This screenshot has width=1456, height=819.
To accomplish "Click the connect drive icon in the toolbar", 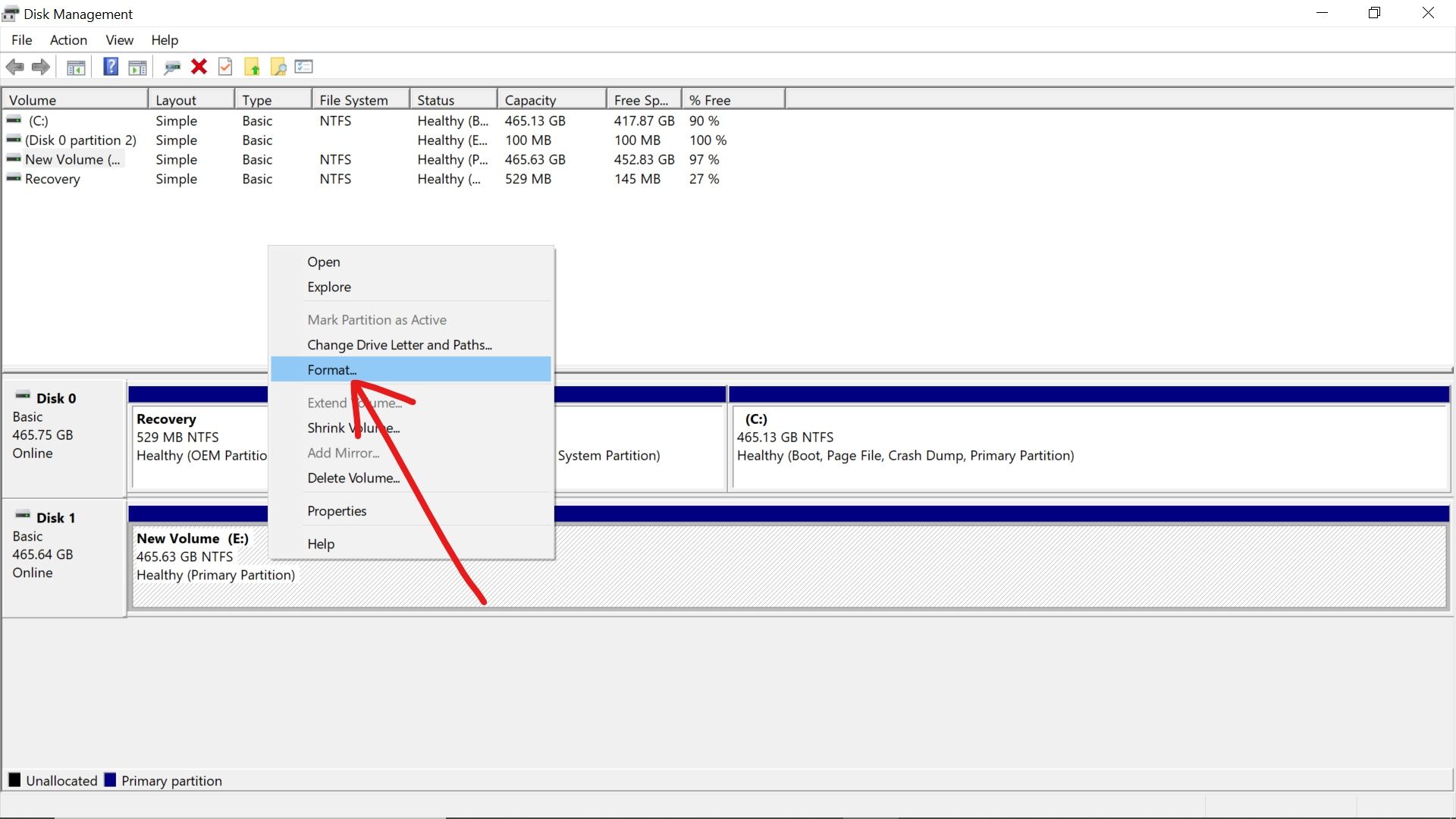I will tap(172, 67).
